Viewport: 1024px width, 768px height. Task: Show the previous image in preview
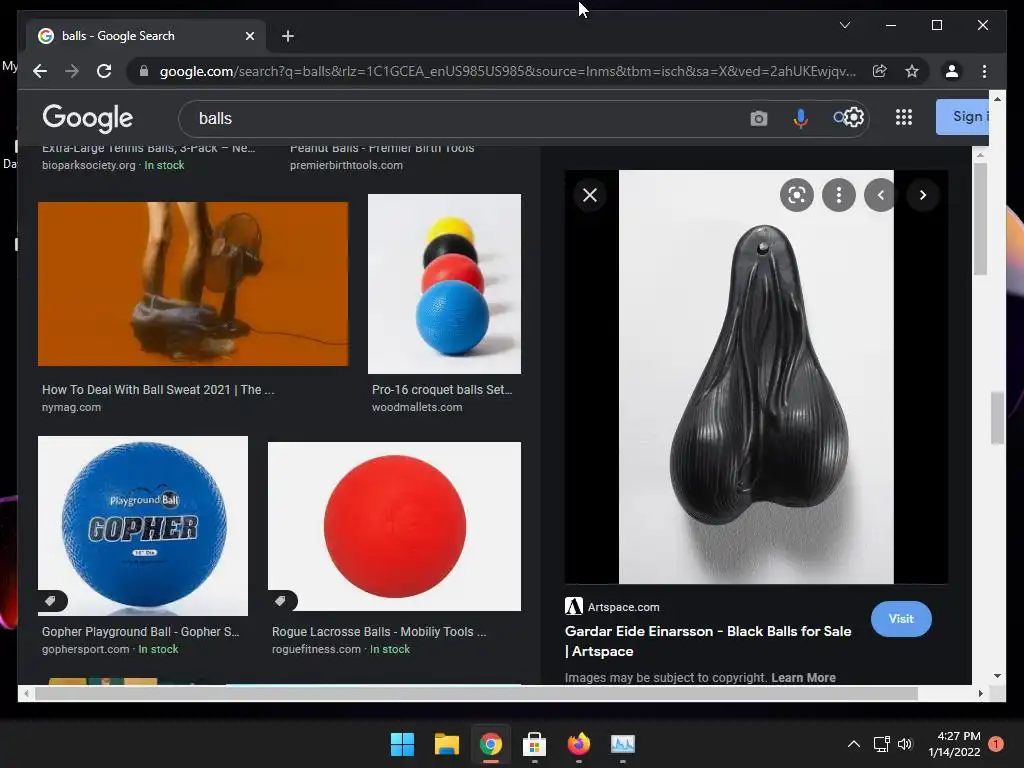click(x=880, y=195)
